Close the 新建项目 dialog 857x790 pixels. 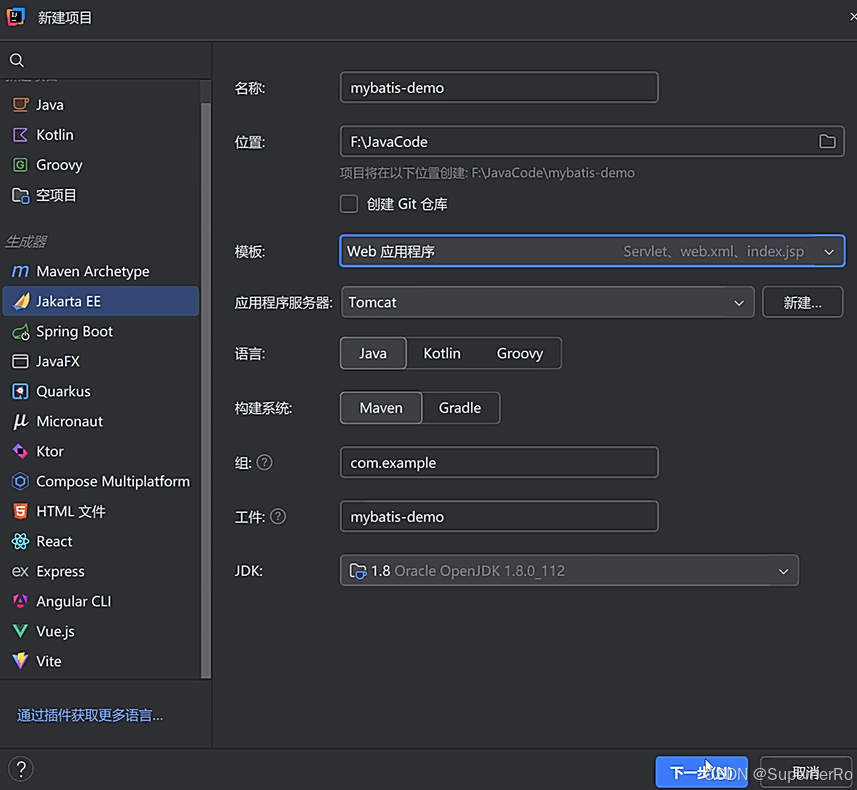tap(853, 17)
